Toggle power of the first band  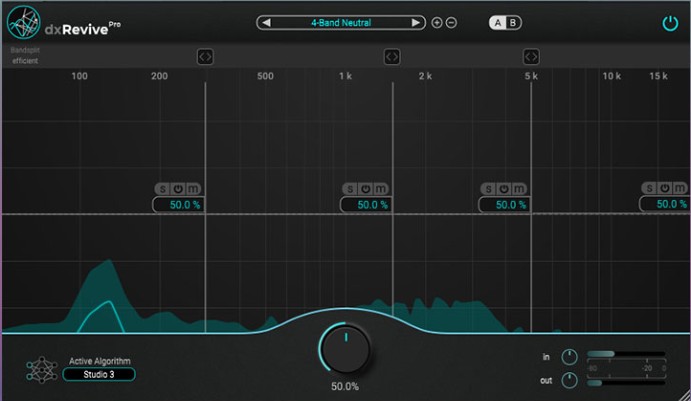(178, 189)
